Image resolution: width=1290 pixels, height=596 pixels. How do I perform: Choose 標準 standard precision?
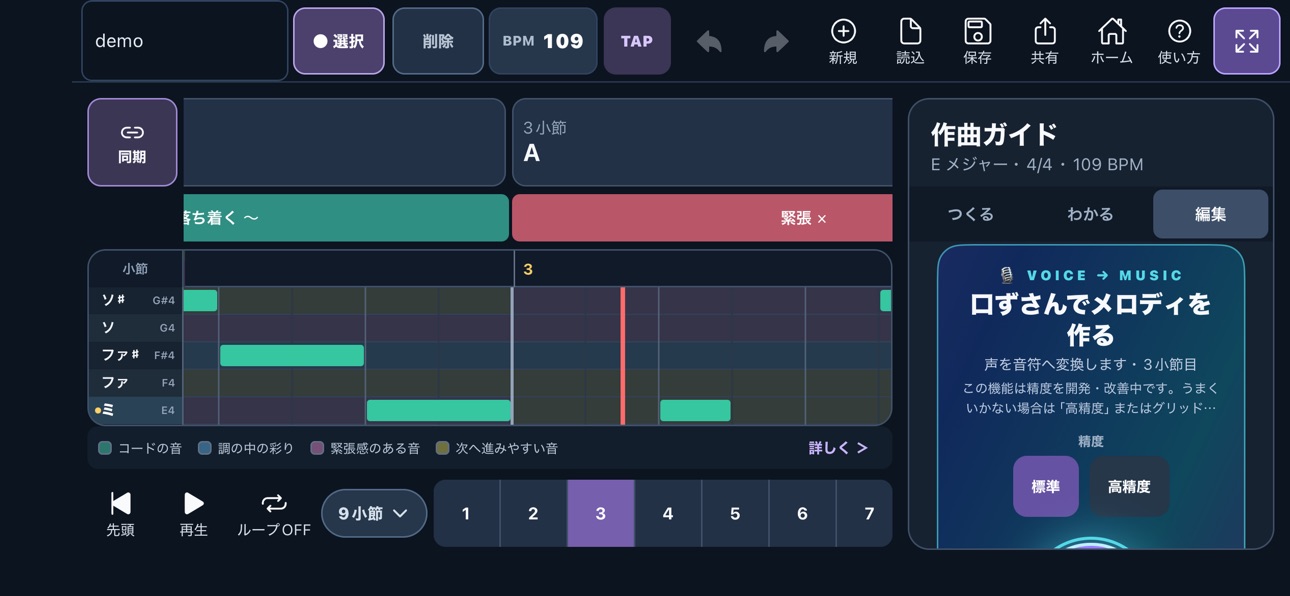click(1046, 486)
